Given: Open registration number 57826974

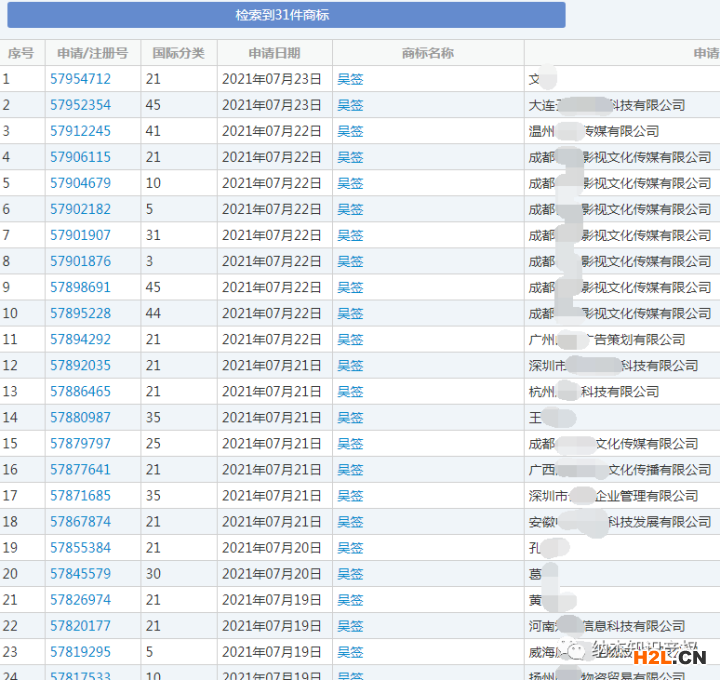Looking at the screenshot, I should (80, 600).
